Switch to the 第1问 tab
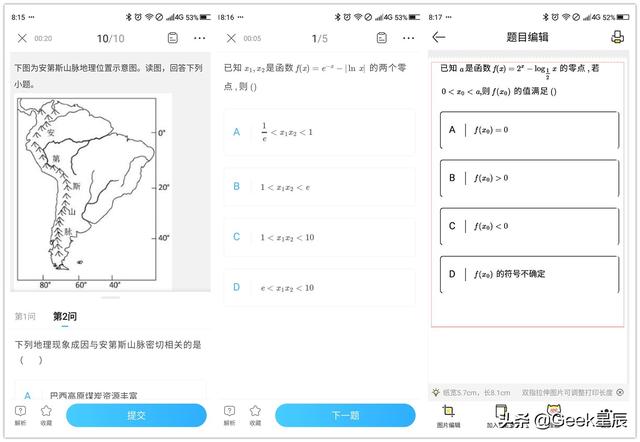Image resolution: width=640 pixels, height=442 pixels. click(25, 316)
